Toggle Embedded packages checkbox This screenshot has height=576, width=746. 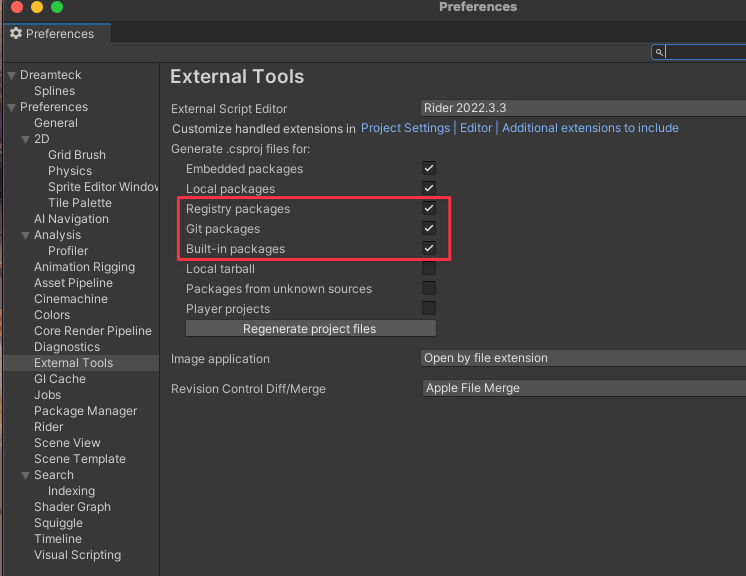tap(429, 168)
